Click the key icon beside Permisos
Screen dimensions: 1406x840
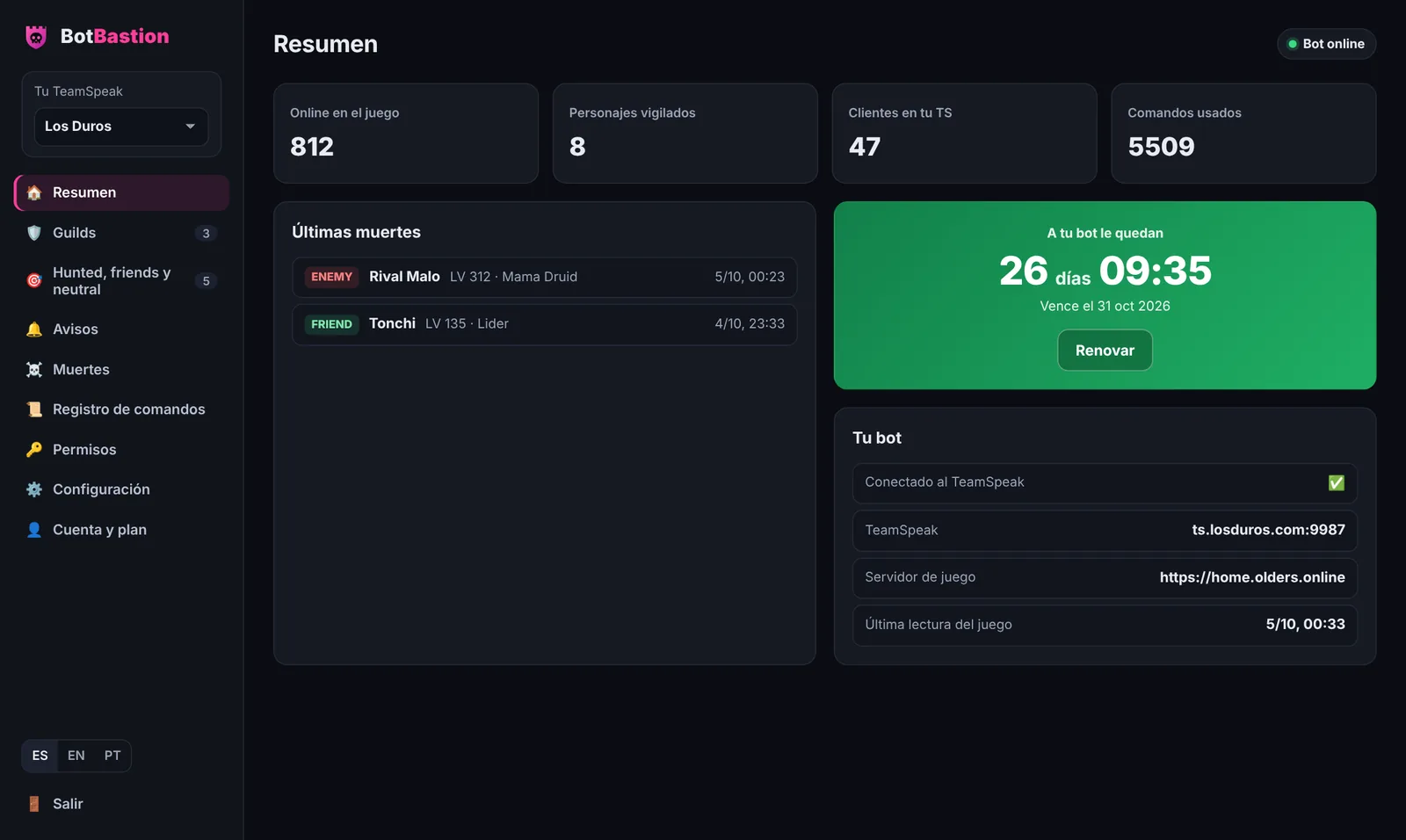[x=34, y=450]
